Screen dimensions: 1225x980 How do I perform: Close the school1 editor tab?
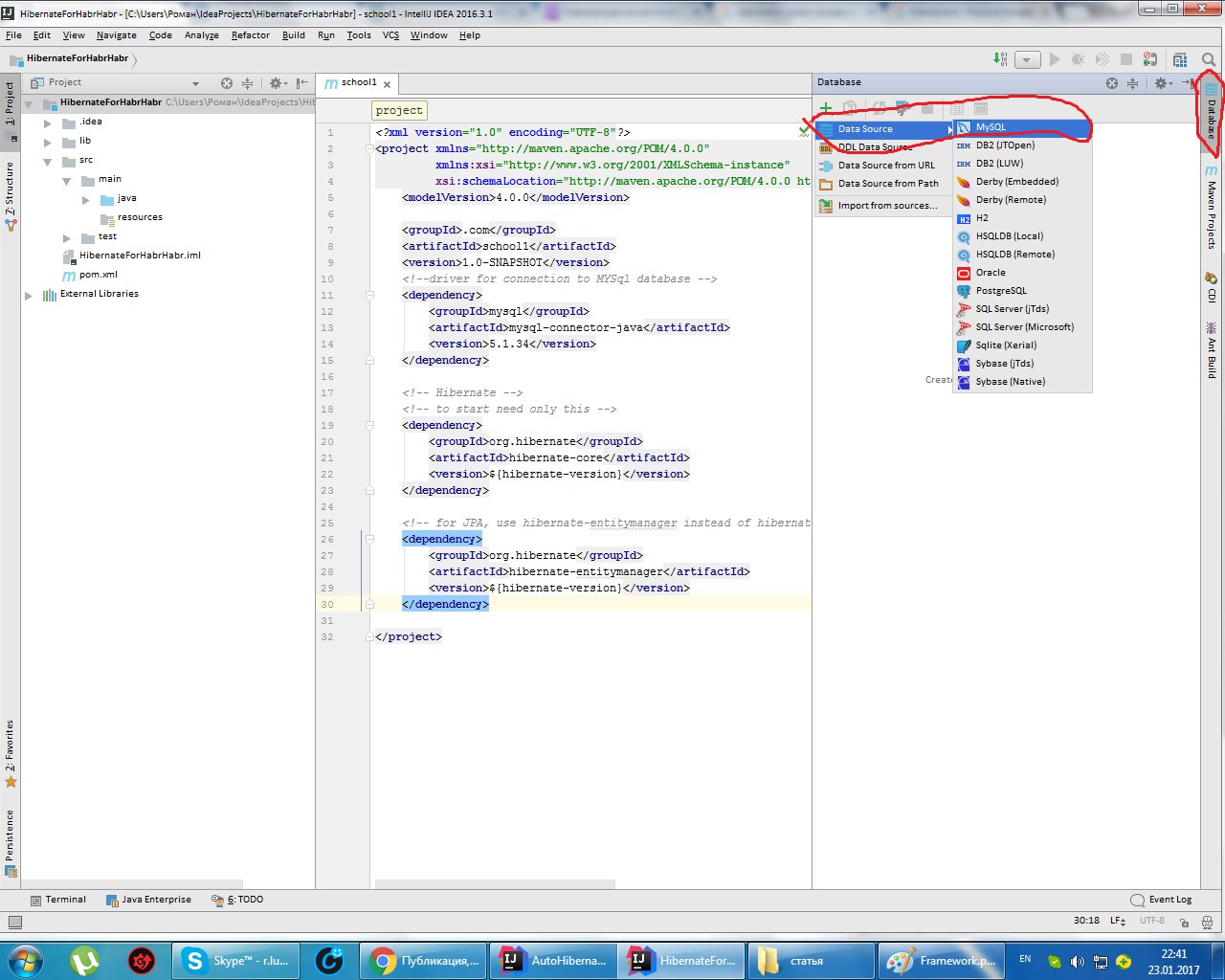click(x=387, y=84)
